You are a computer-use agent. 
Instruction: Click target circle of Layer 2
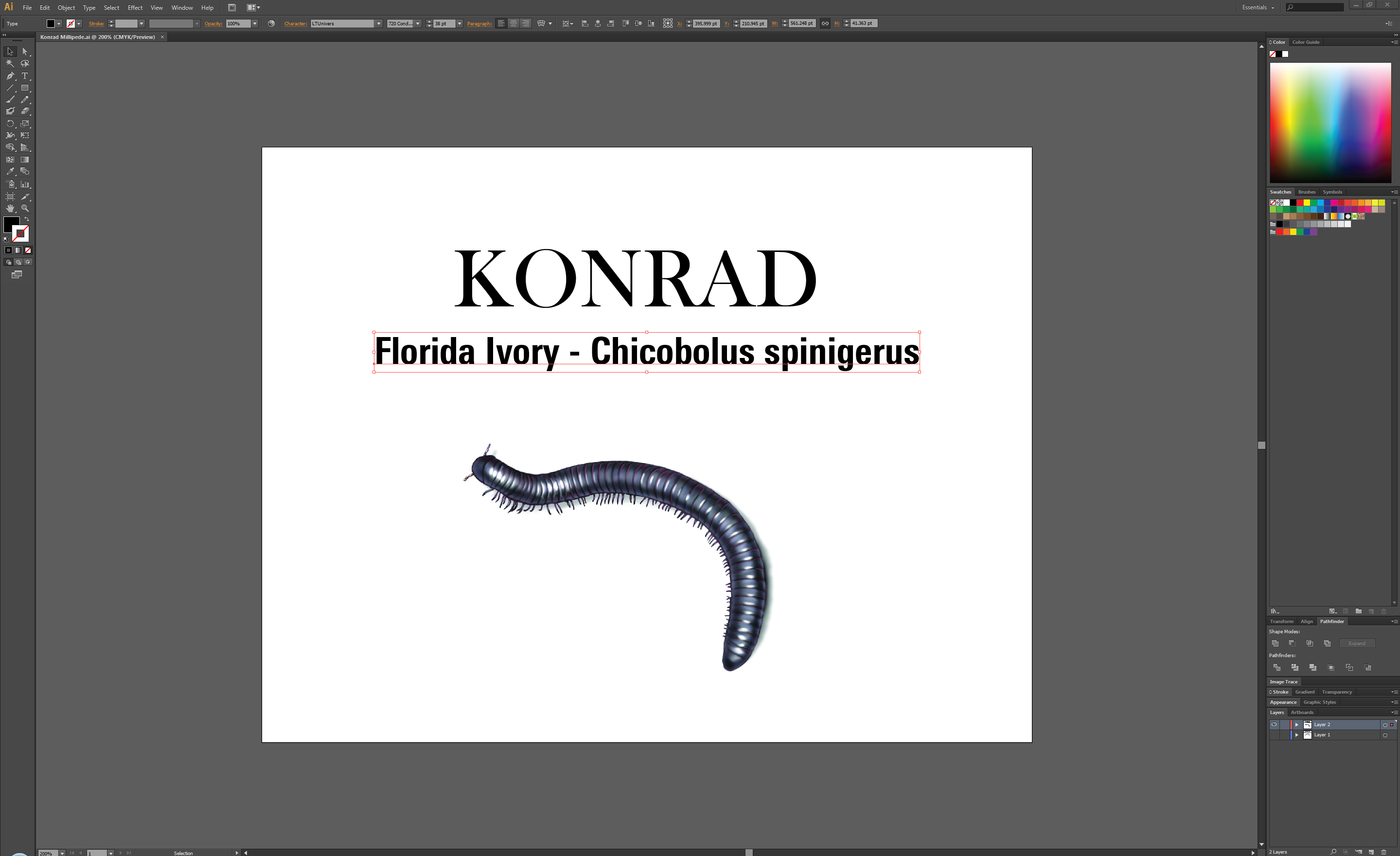(x=1384, y=725)
